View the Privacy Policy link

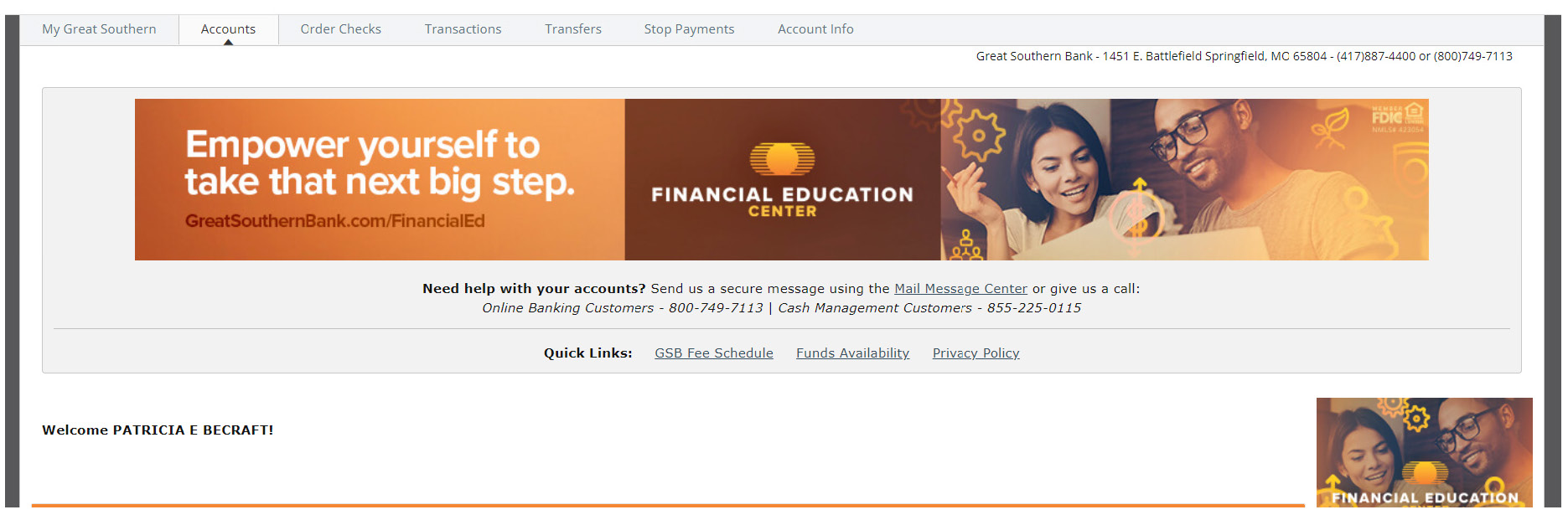pyautogui.click(x=975, y=353)
